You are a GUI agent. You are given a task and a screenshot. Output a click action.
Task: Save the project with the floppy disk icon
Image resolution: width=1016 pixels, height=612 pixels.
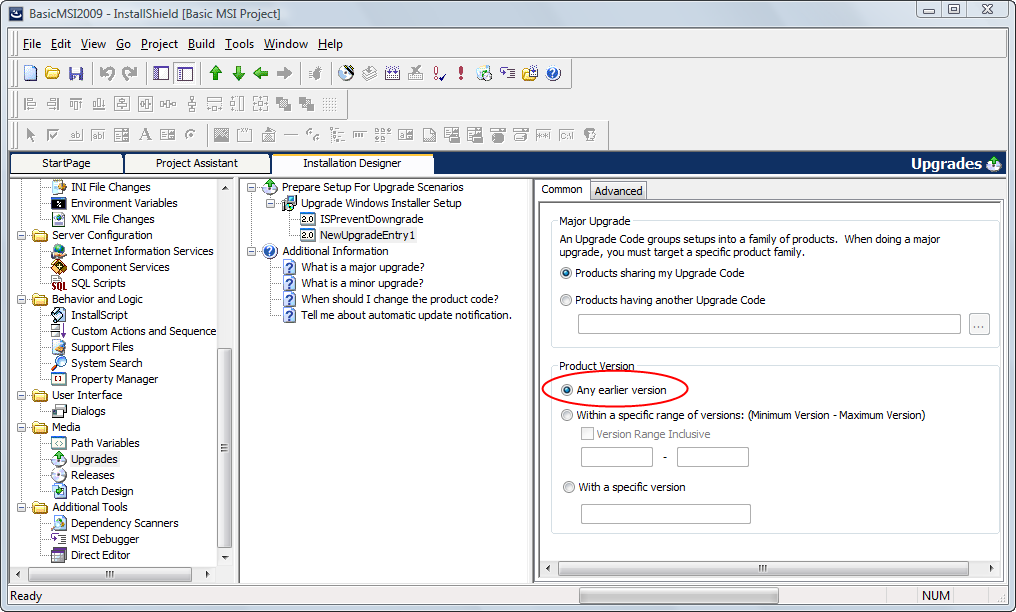[x=76, y=73]
